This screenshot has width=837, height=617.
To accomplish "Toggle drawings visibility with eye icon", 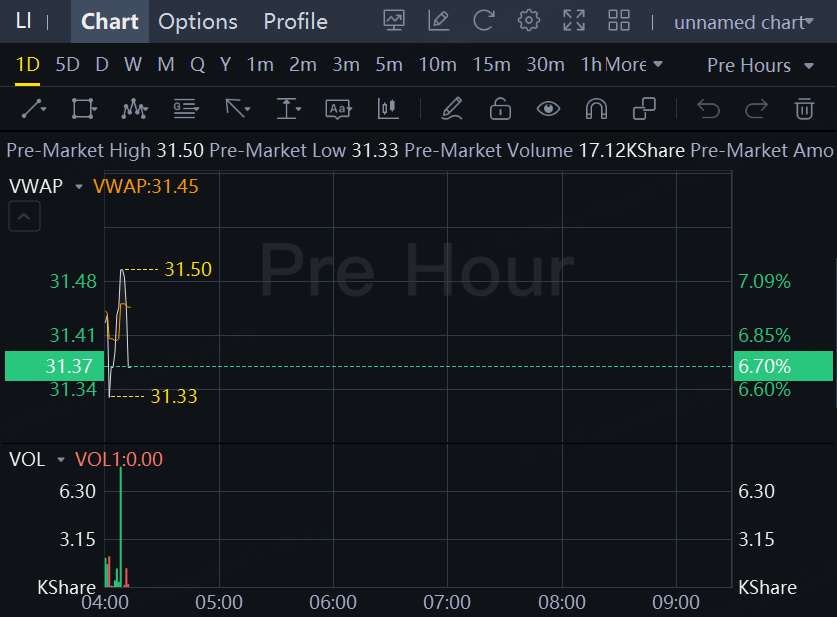I will point(548,109).
